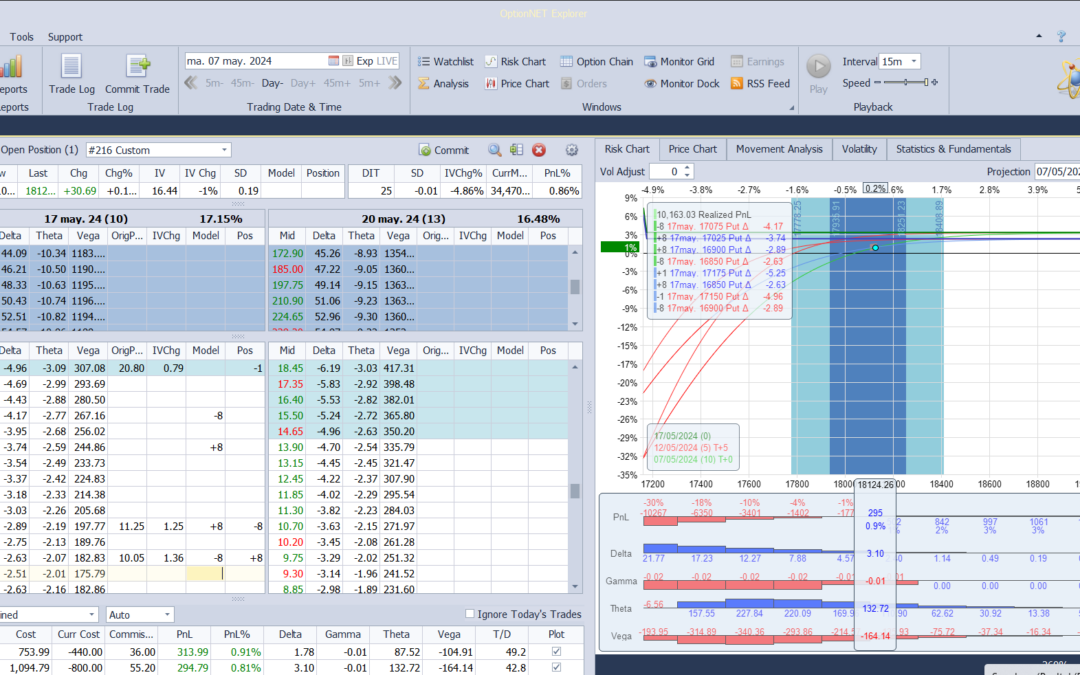Open the Windows group dialog launcher

[791, 108]
